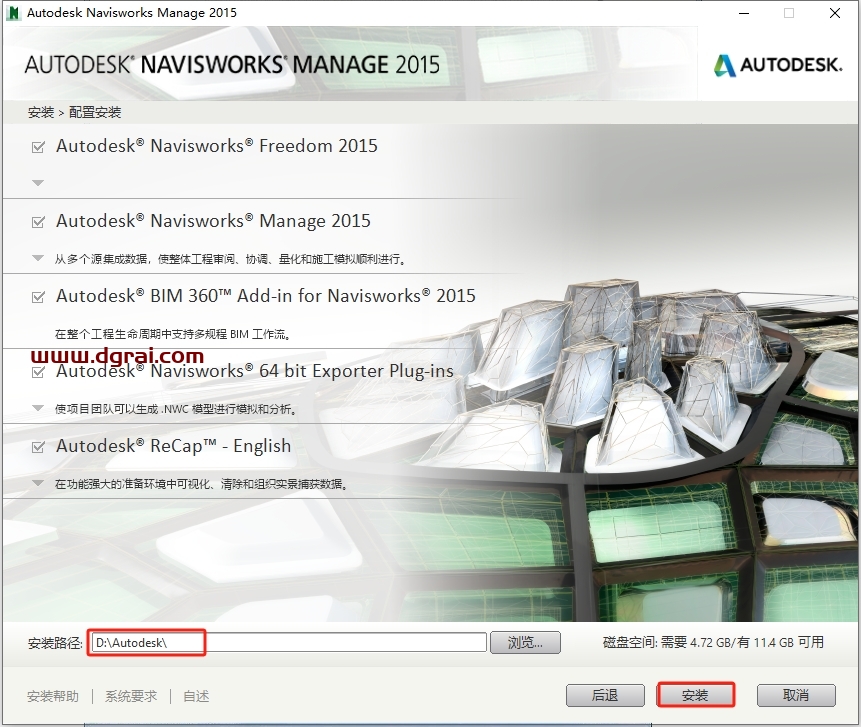Click the Navisworks app icon in title bar
Screen dimensions: 861x727
pos(13,13)
